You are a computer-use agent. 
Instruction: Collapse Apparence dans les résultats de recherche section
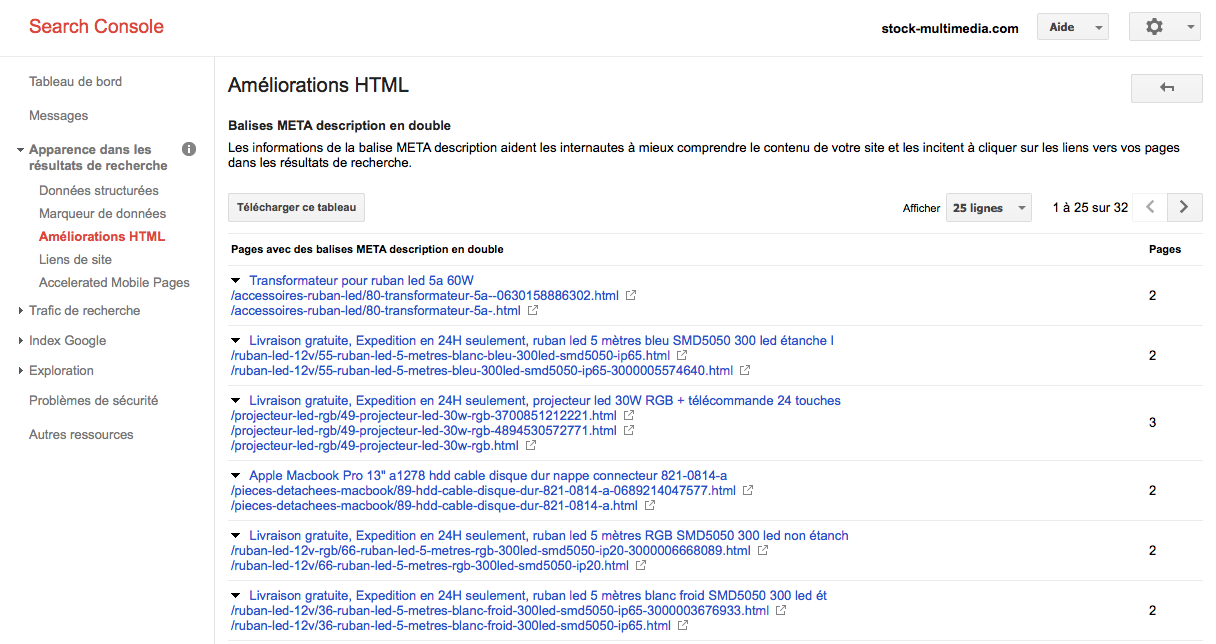(x=20, y=150)
